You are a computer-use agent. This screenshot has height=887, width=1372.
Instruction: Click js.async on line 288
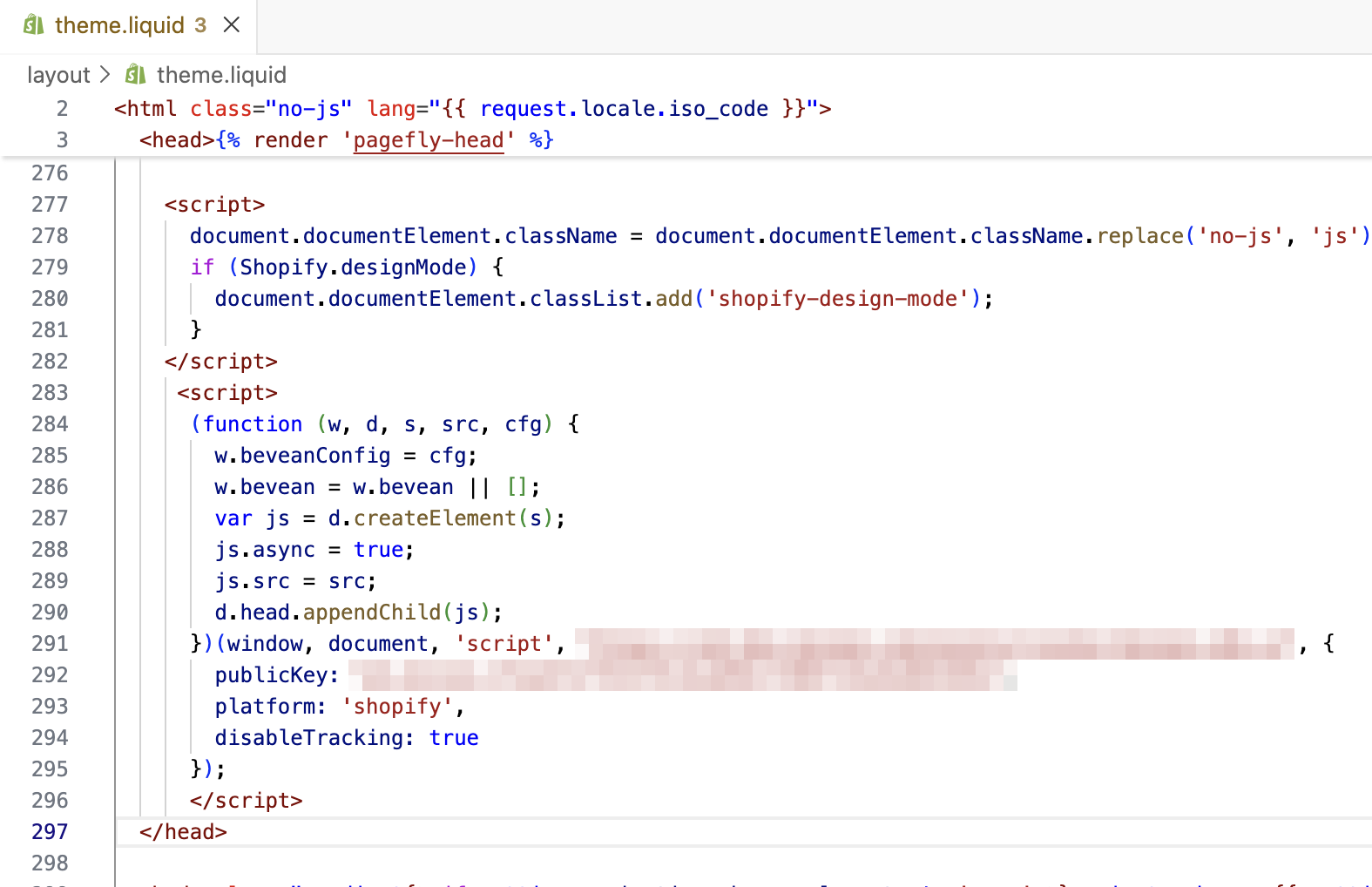click(x=265, y=550)
